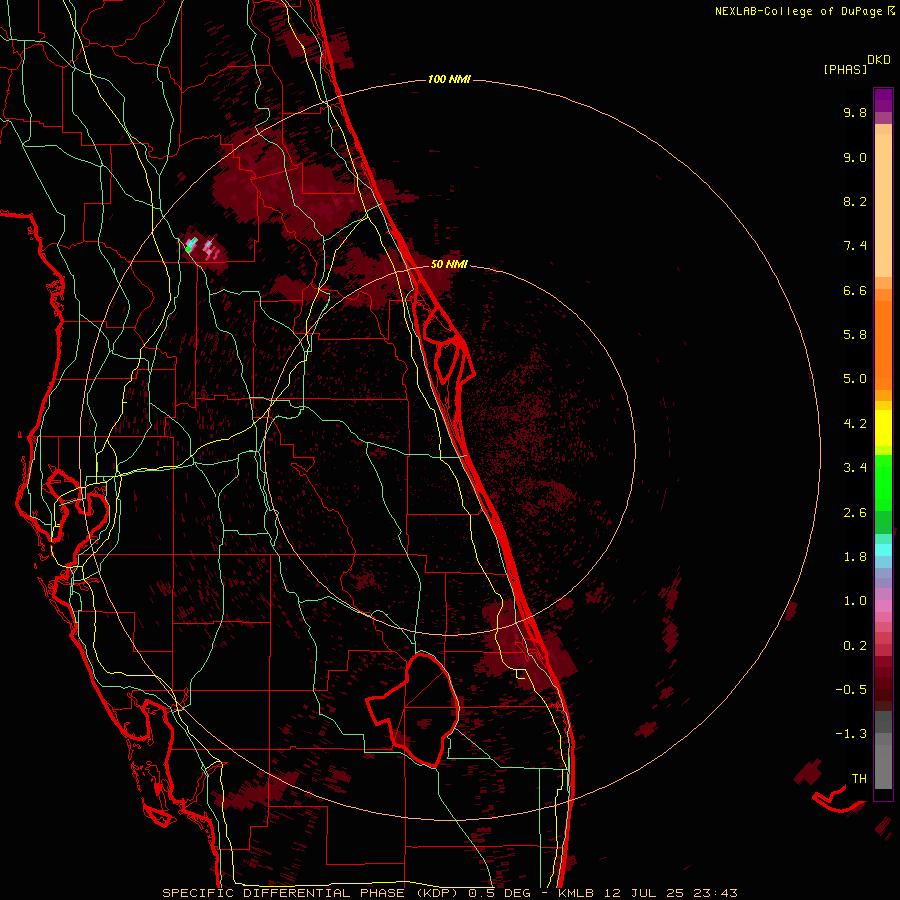Click the KMLB radar site identifier
This screenshot has height=900, width=900.
coord(576,893)
